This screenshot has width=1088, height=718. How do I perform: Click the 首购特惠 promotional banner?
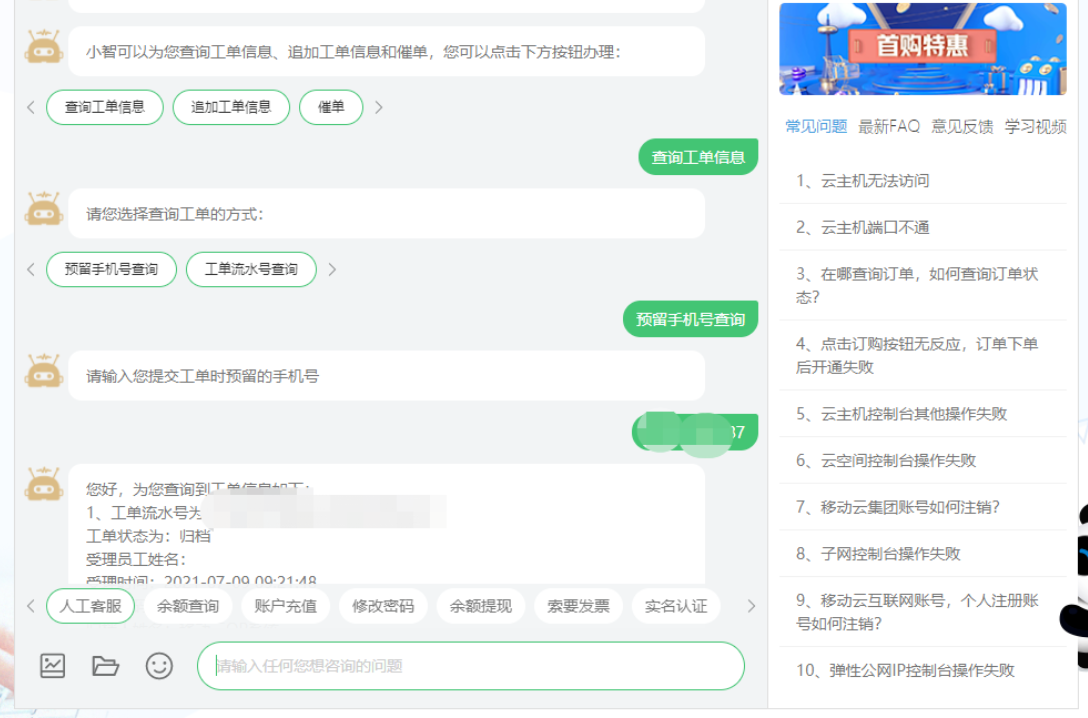point(922,48)
